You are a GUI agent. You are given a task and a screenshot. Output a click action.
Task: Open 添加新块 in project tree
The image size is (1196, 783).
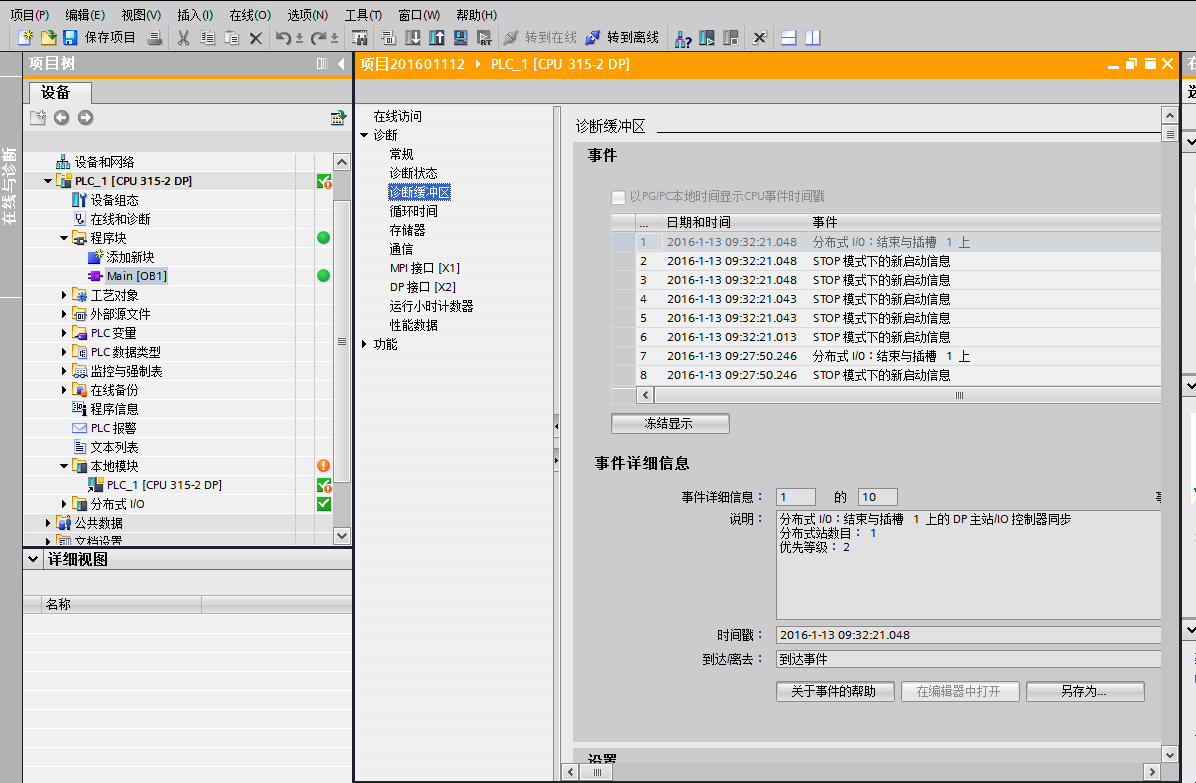(x=130, y=257)
